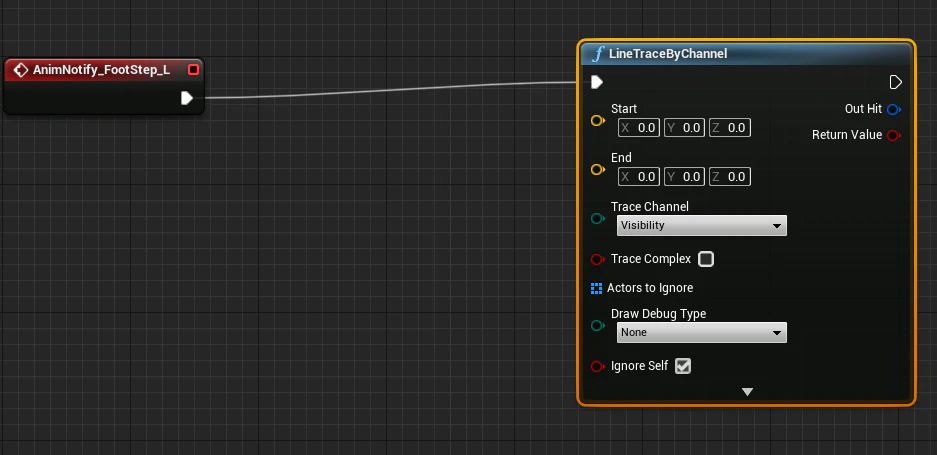Screen dimensions: 937x455
Task: Click the red delegate pin on AnimNotify_FootStep_L
Action: click(x=194, y=70)
